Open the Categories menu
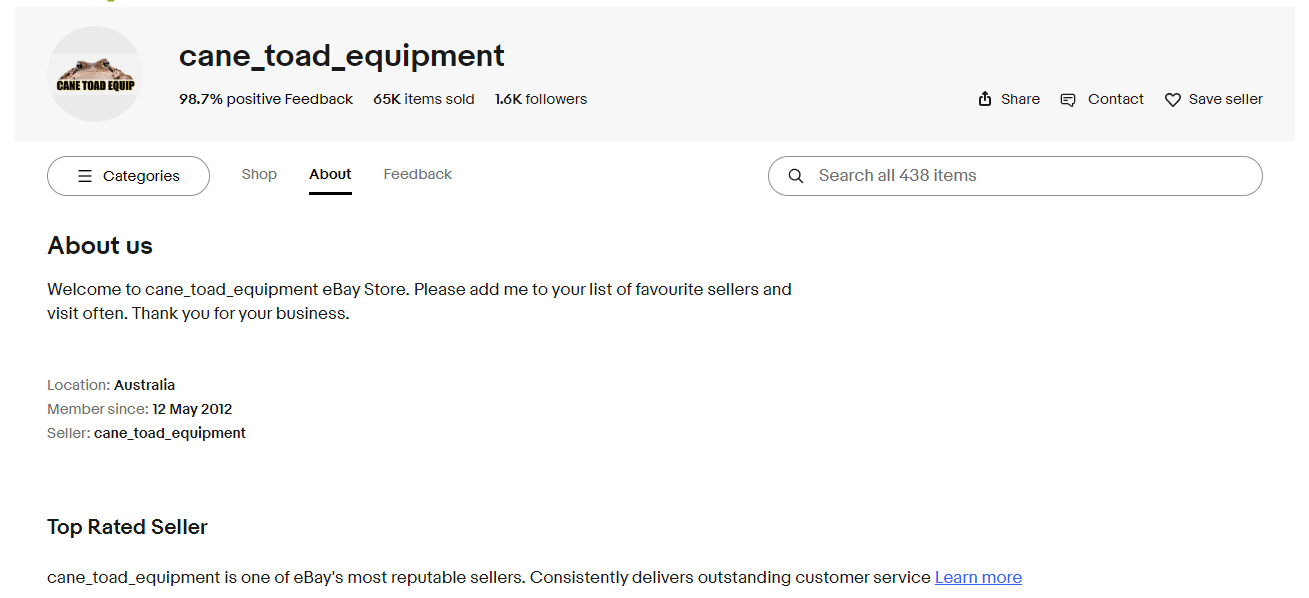The width and height of the screenshot is (1309, 598). 129,176
